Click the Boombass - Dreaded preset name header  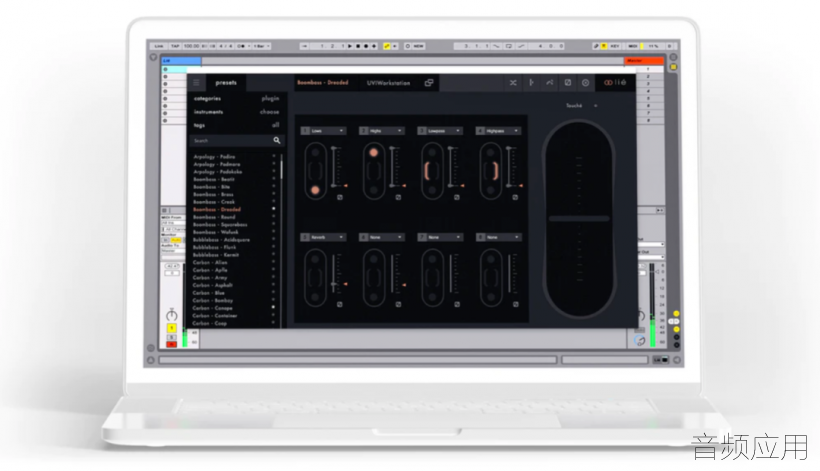click(323, 83)
